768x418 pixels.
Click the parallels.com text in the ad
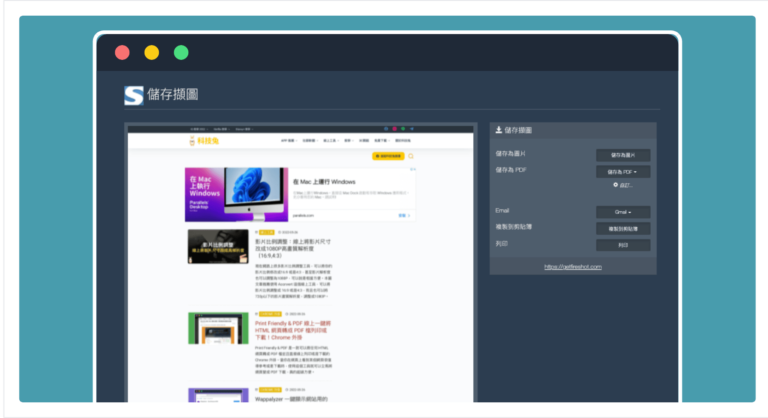pos(303,216)
